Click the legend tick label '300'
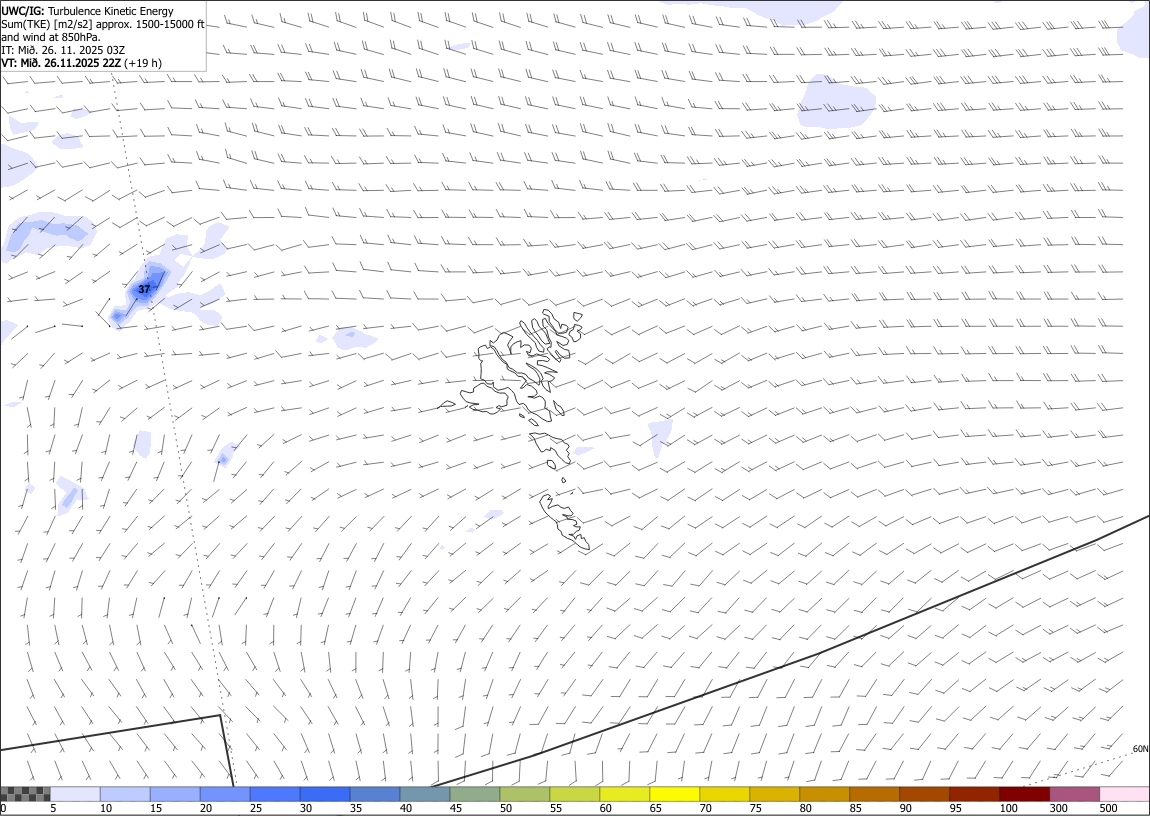 1058,808
